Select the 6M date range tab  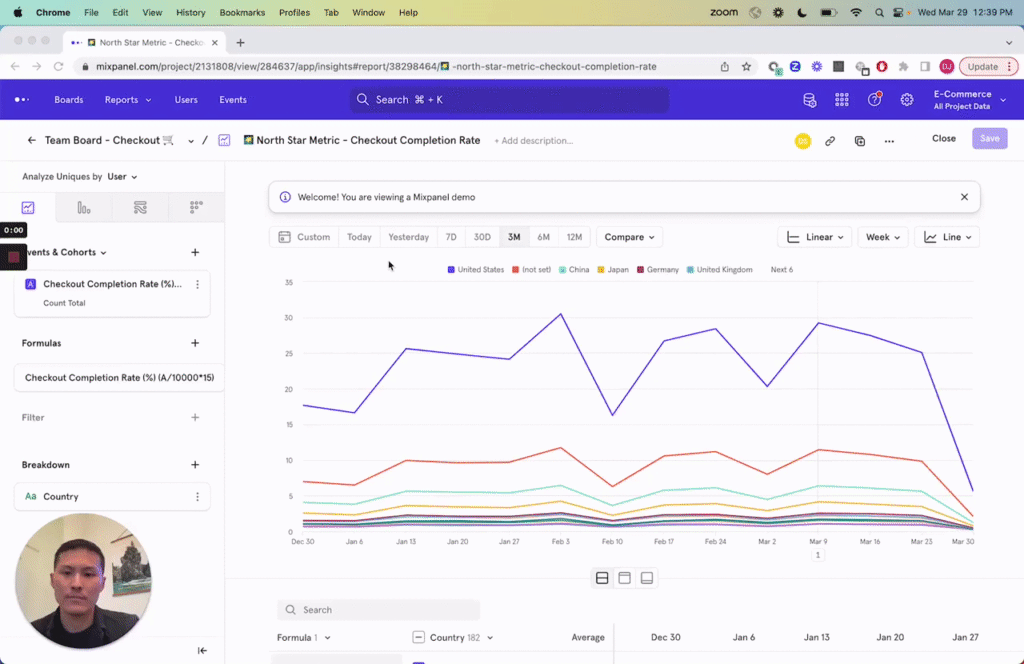[543, 237]
